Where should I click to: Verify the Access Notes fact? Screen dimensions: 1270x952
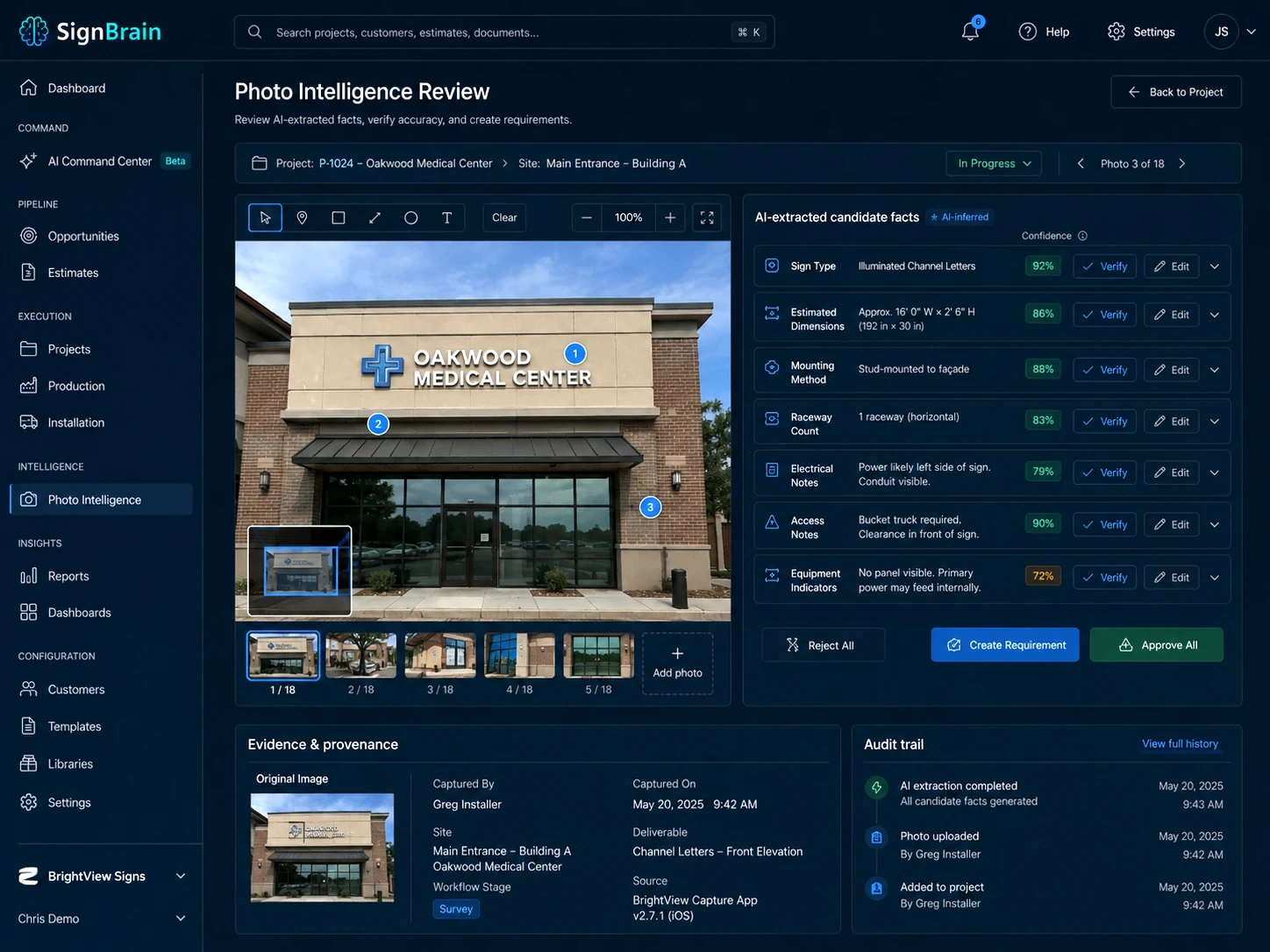(1105, 524)
